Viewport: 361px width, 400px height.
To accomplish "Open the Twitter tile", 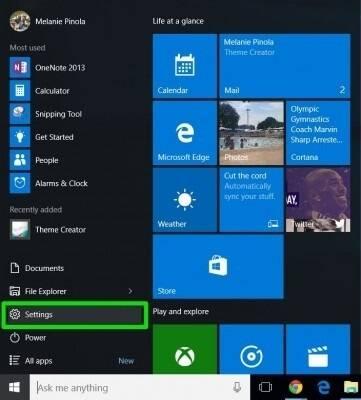I will tap(318, 200).
